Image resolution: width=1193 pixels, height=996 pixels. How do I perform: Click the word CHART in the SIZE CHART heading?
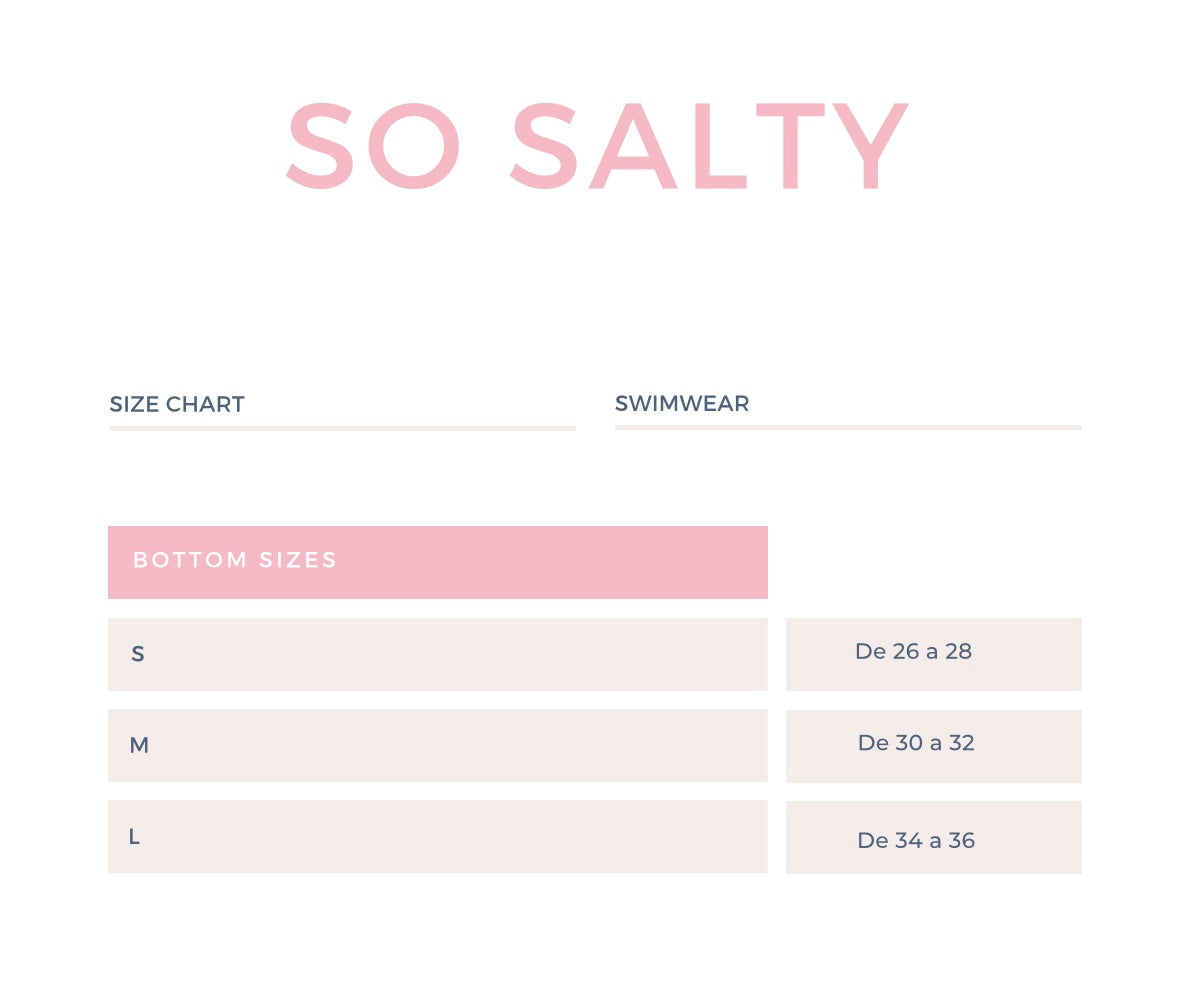[205, 405]
